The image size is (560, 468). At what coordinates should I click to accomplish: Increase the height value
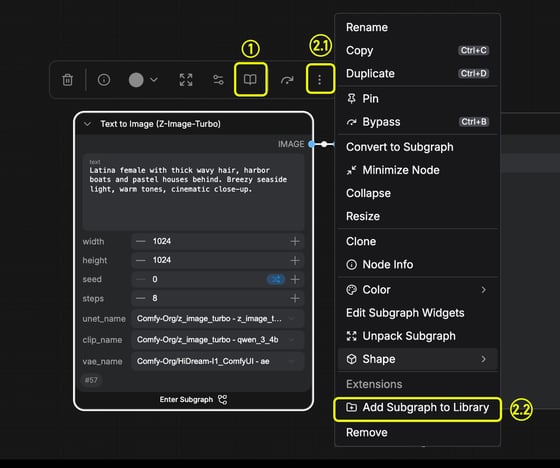coord(295,260)
